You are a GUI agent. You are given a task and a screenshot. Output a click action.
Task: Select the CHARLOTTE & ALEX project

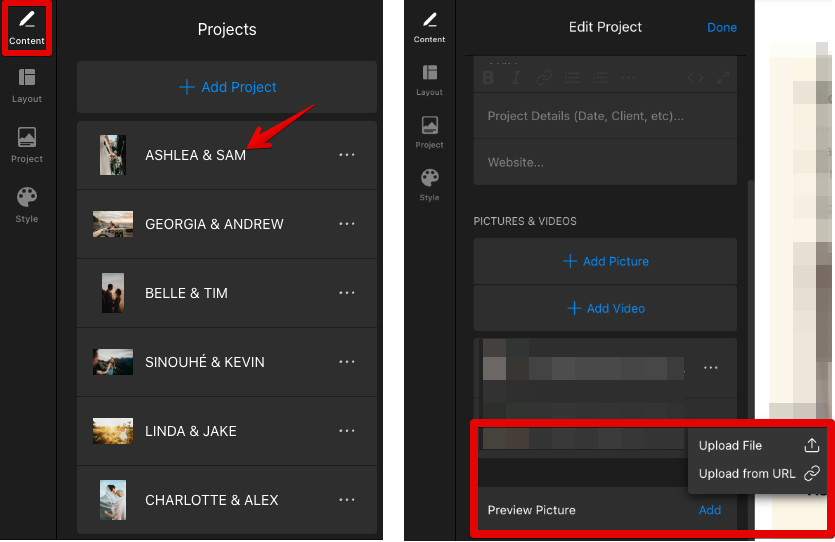coord(227,500)
